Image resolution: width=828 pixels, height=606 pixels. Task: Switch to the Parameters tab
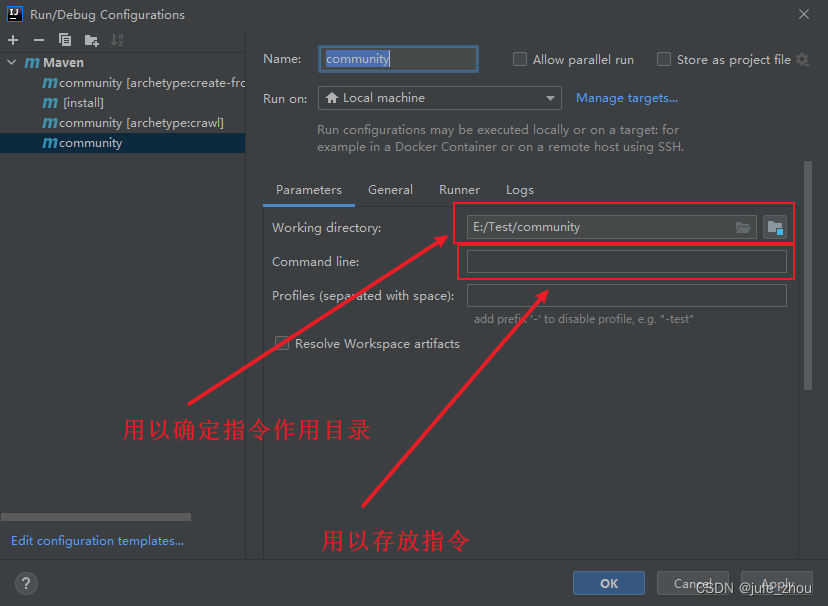tap(309, 190)
